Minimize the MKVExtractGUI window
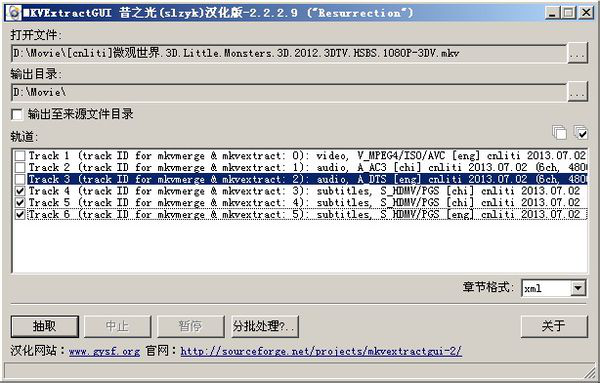600x383 pixels. coord(552,13)
